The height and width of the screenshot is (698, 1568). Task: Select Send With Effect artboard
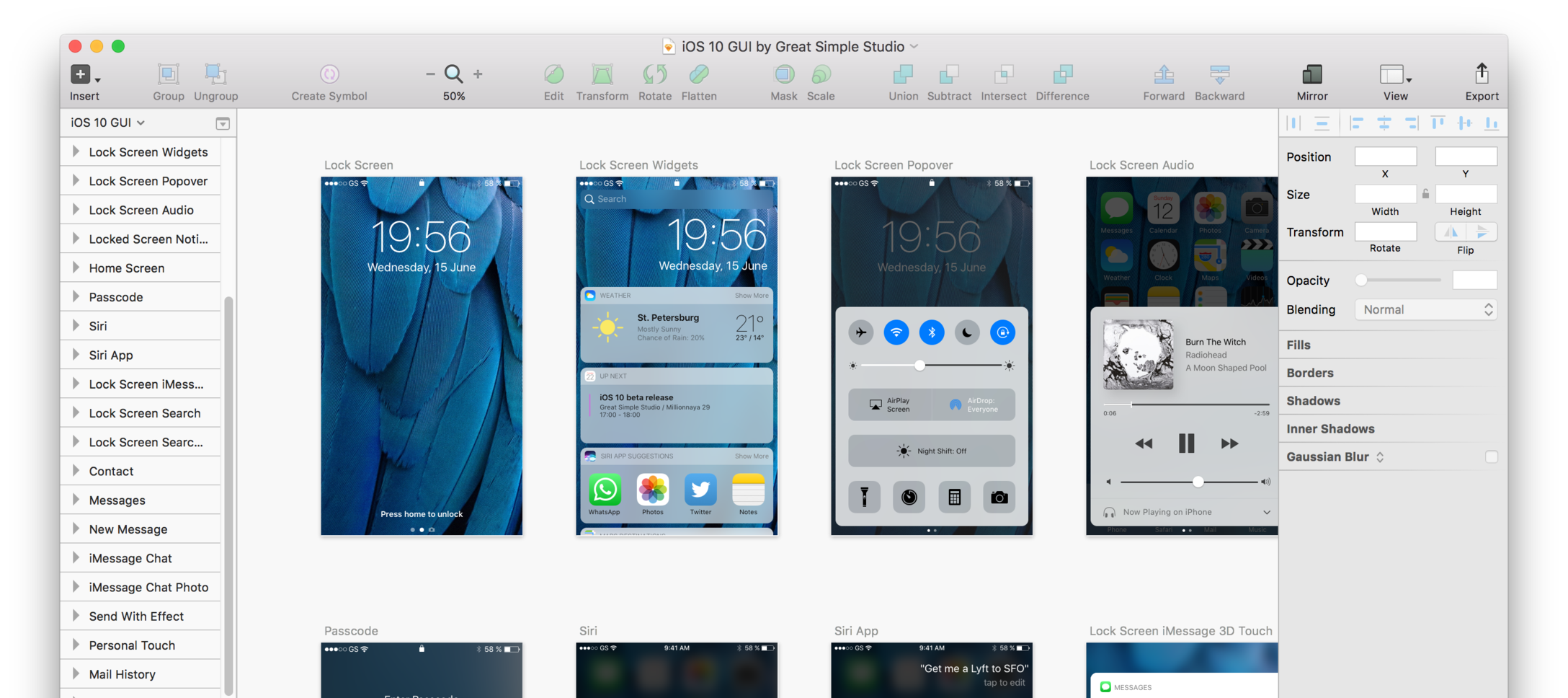141,616
